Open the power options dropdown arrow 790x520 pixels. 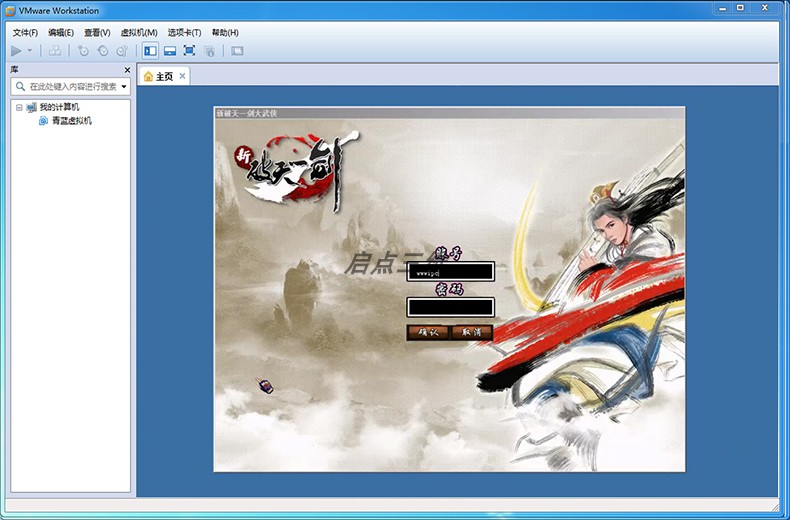(x=29, y=51)
